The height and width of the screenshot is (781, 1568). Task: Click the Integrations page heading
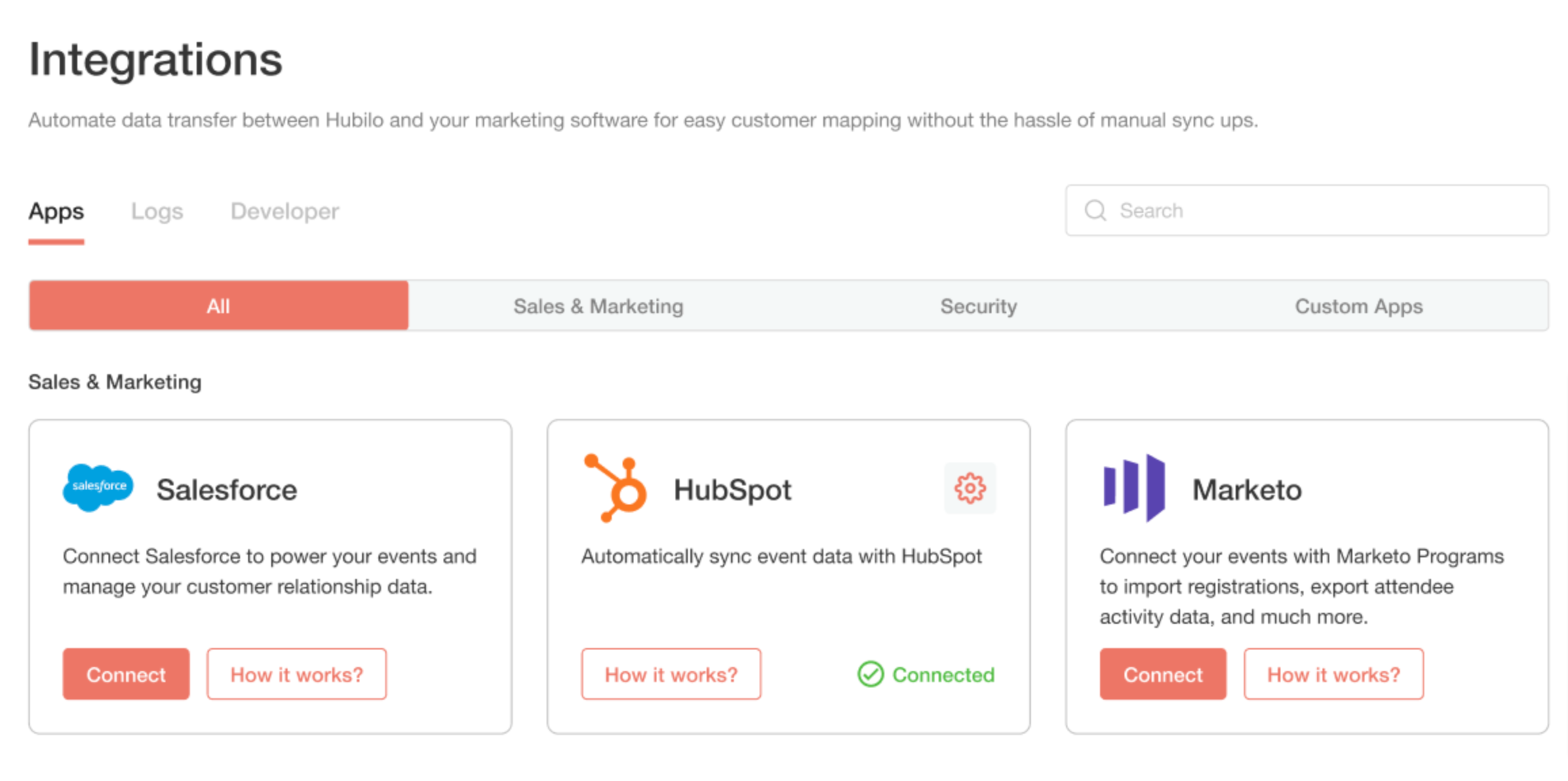[155, 60]
